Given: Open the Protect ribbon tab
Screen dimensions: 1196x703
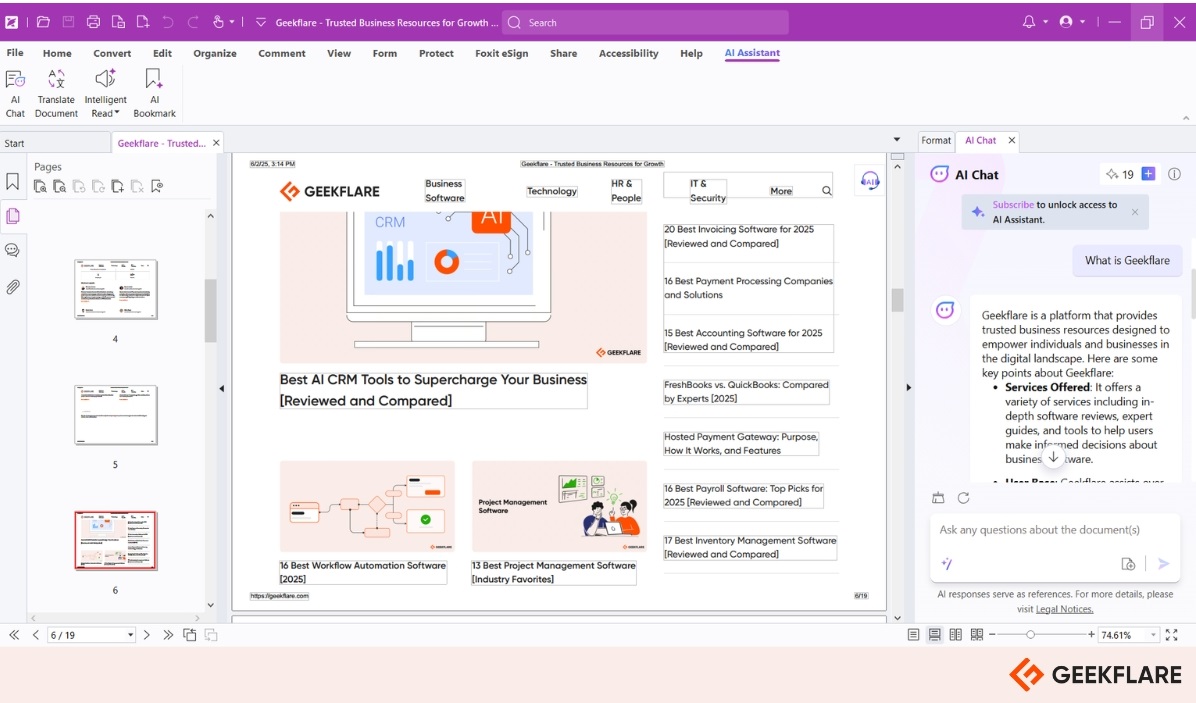Looking at the screenshot, I should [436, 53].
